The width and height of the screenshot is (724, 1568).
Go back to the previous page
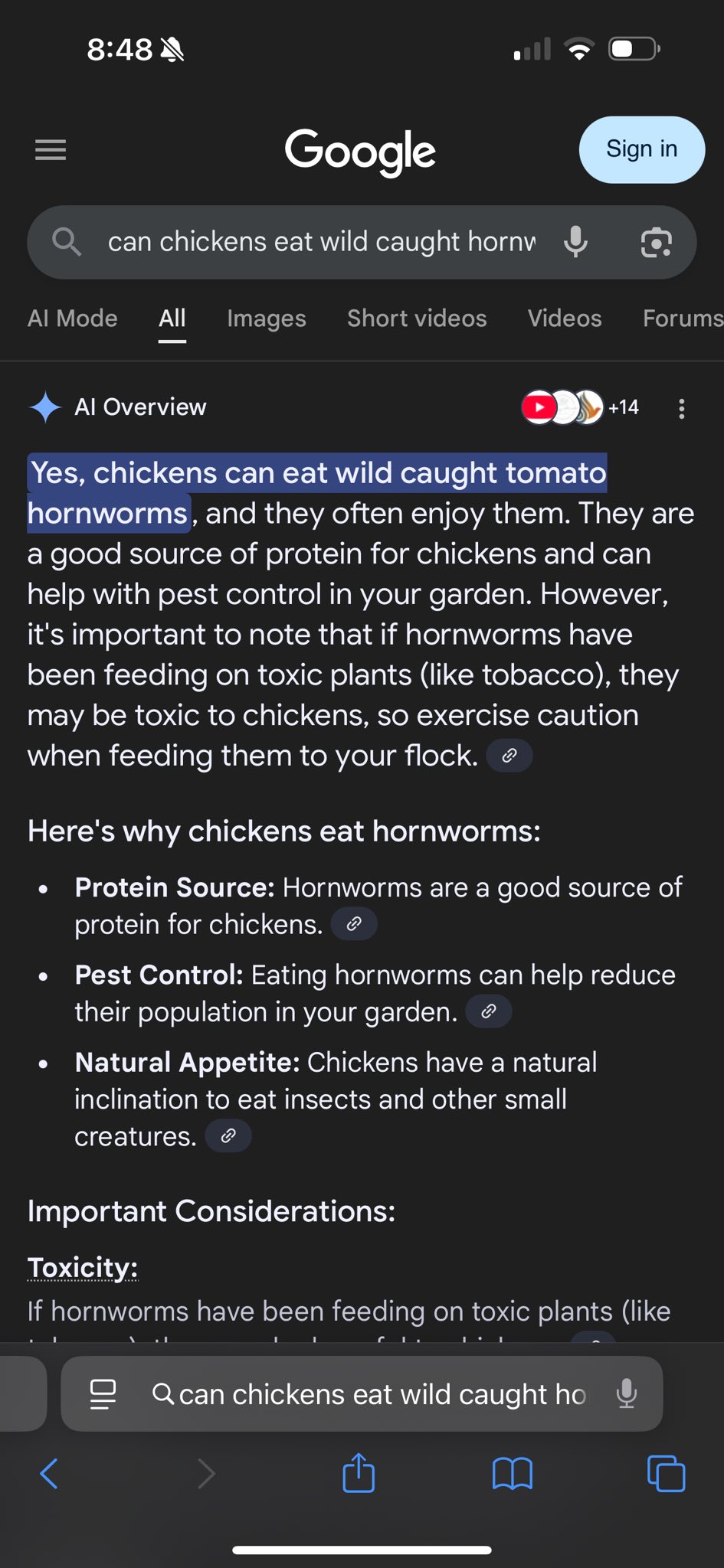click(49, 1473)
